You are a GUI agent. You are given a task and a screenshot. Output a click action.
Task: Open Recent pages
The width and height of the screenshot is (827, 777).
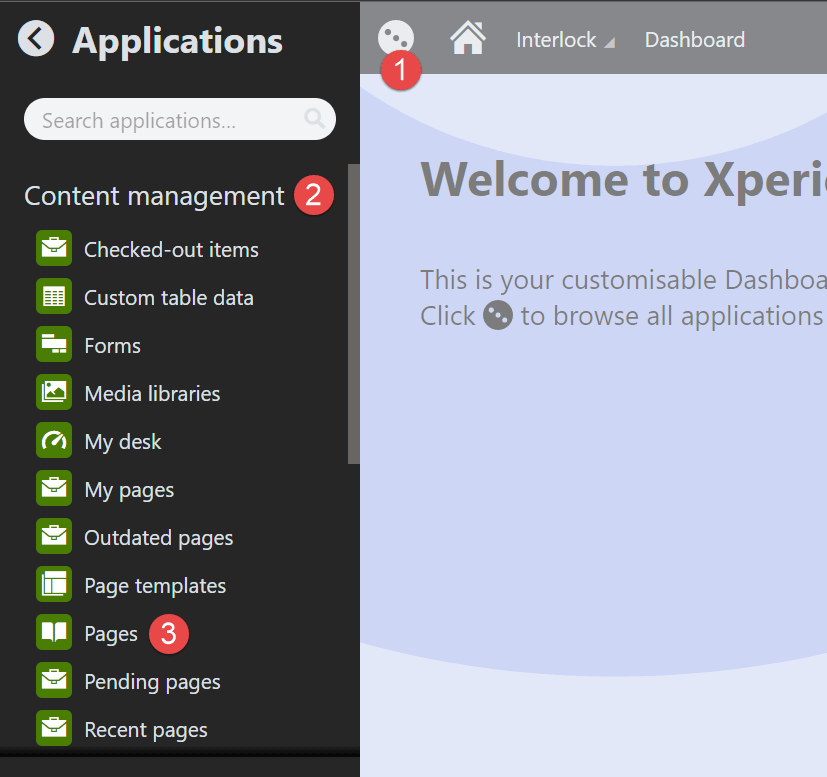pos(146,731)
